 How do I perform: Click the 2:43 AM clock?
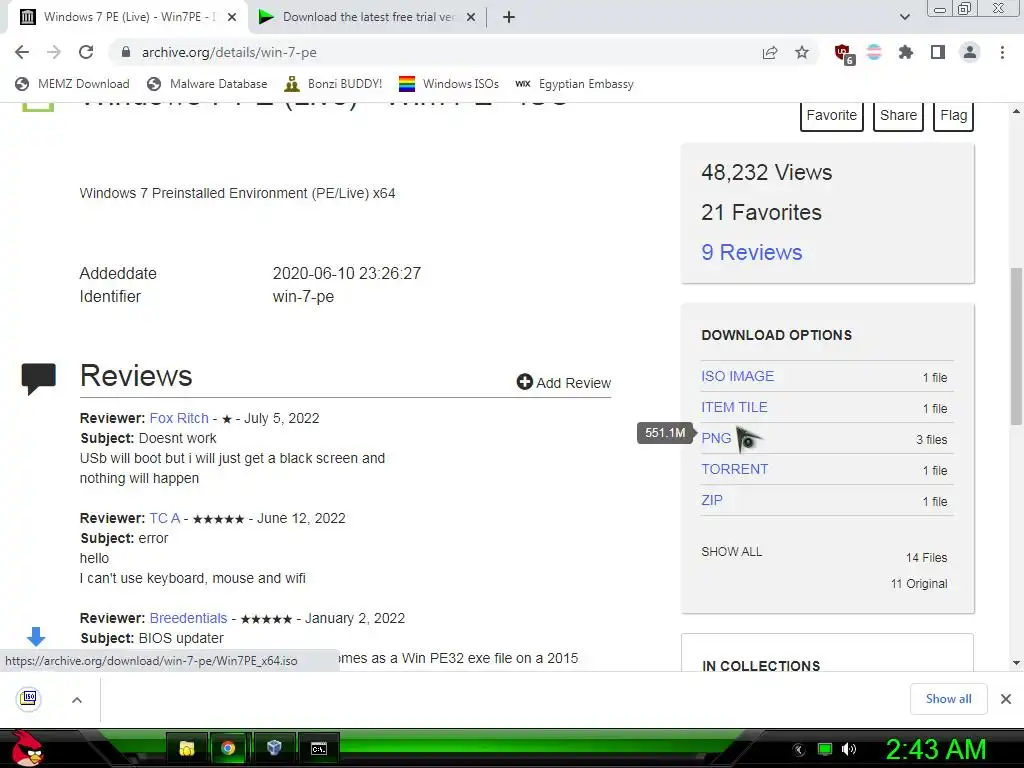935,749
